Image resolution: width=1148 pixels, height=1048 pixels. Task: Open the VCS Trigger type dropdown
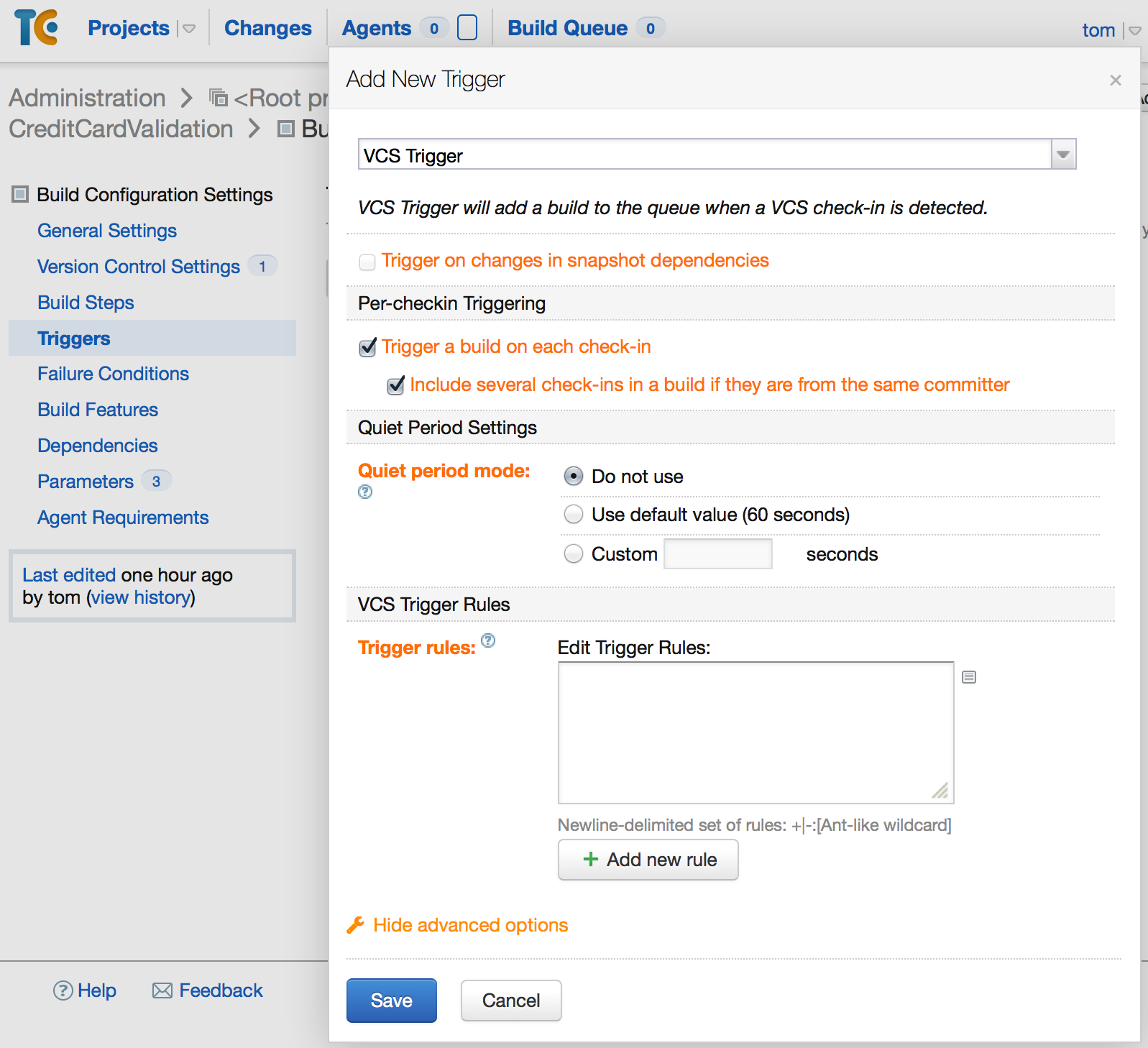click(x=1063, y=155)
